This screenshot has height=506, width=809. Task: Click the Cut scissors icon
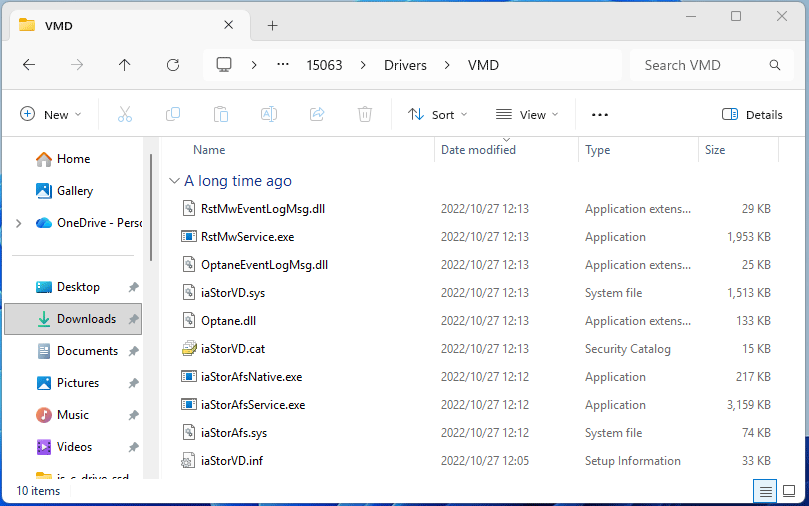(125, 114)
